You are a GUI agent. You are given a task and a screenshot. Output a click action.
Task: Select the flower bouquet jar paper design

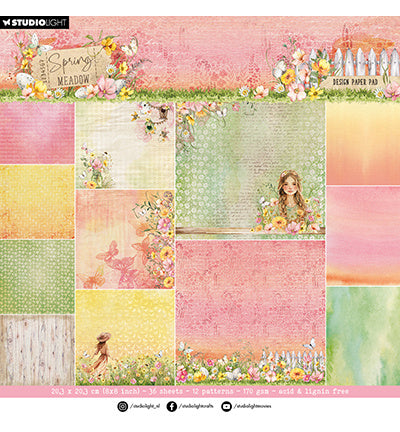pyautogui.click(x=125, y=145)
